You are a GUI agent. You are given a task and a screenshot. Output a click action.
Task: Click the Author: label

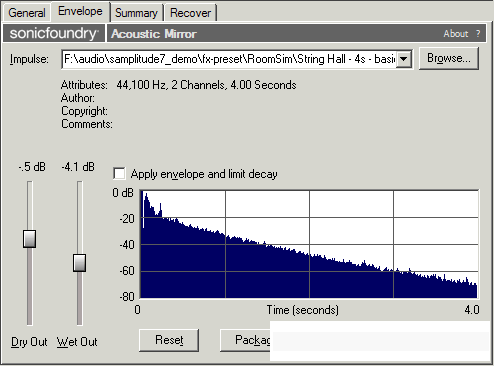(x=78, y=98)
